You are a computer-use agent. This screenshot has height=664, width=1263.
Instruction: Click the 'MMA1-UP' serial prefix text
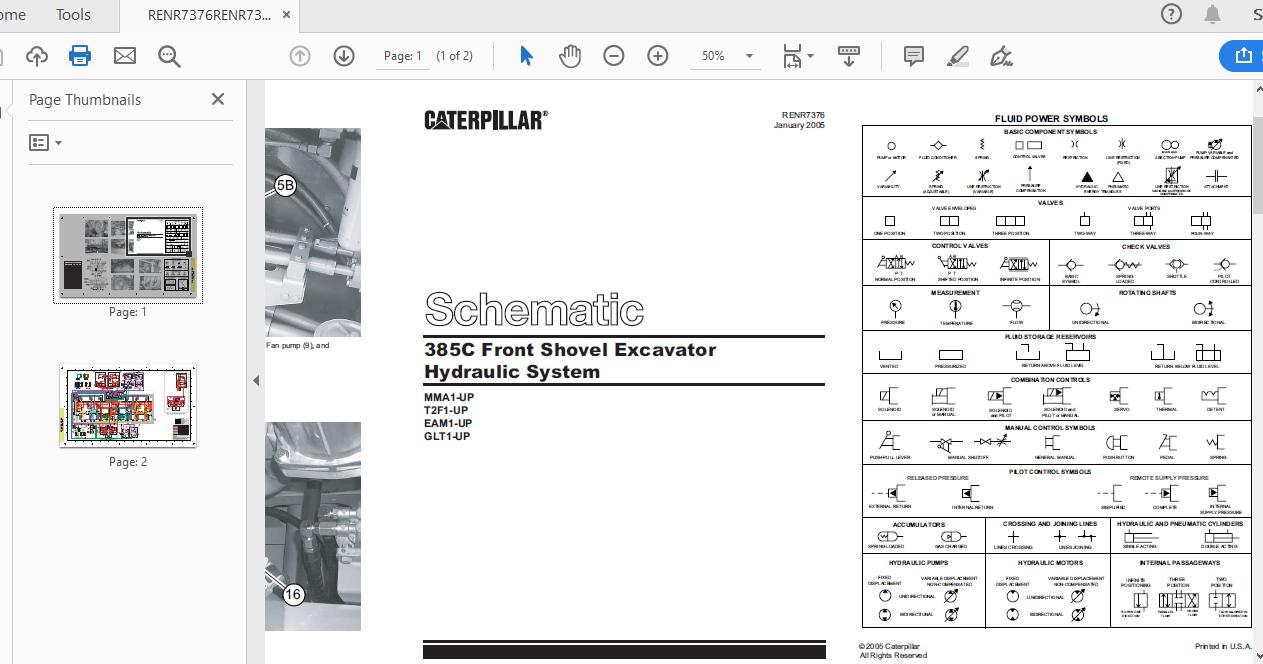coord(449,397)
